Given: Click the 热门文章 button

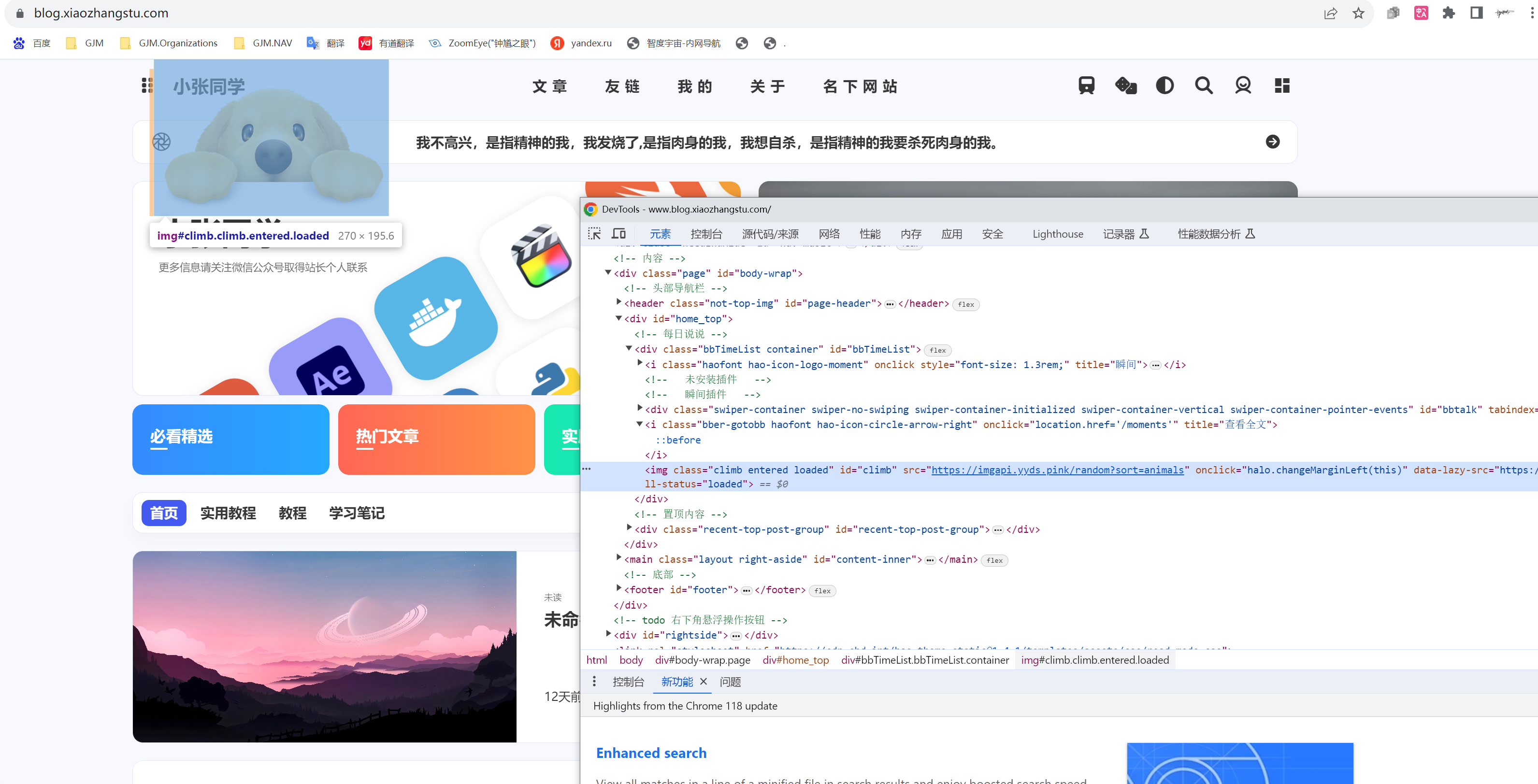Looking at the screenshot, I should pyautogui.click(x=436, y=439).
